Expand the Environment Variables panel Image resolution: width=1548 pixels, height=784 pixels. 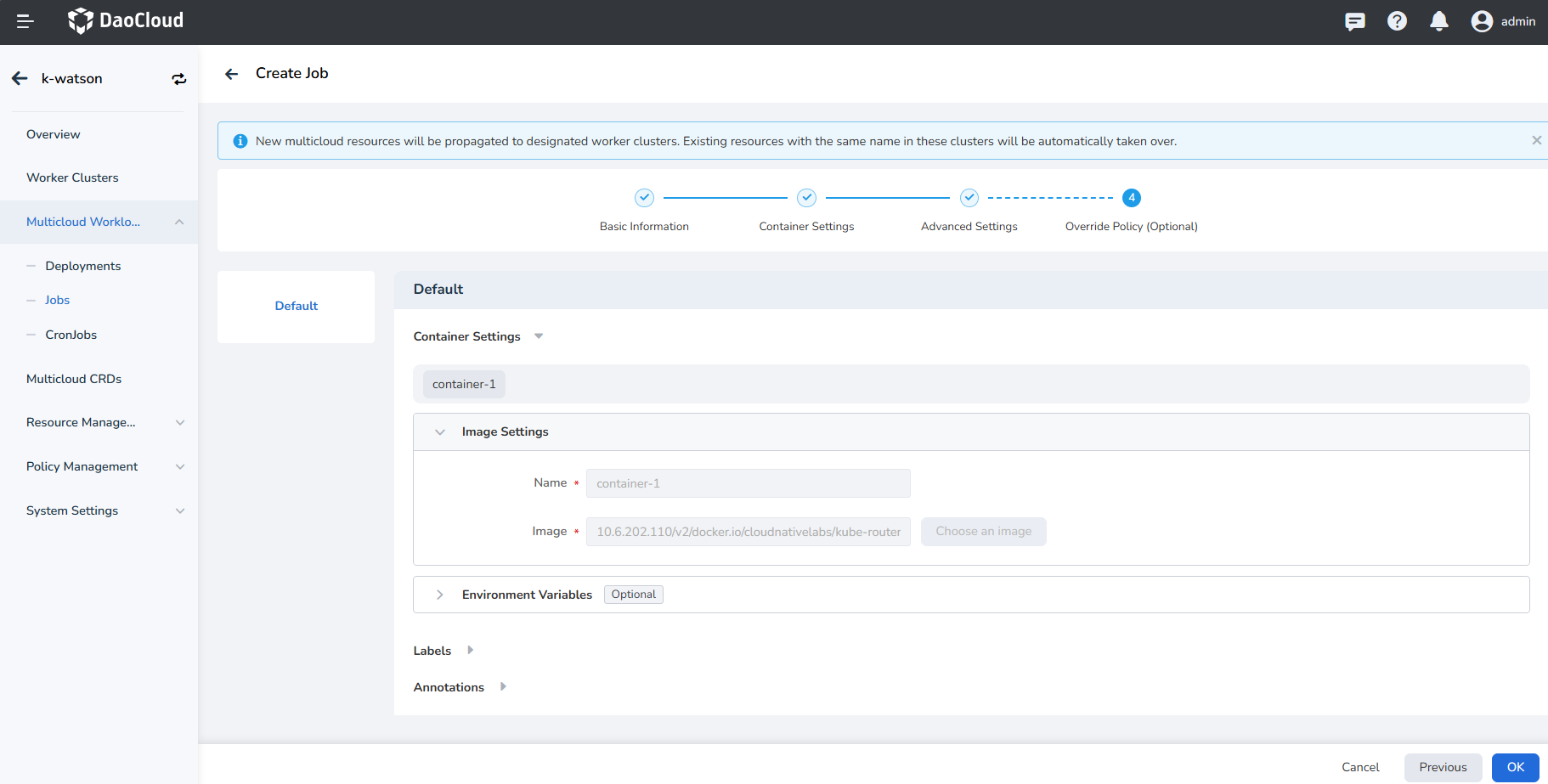tap(440, 595)
